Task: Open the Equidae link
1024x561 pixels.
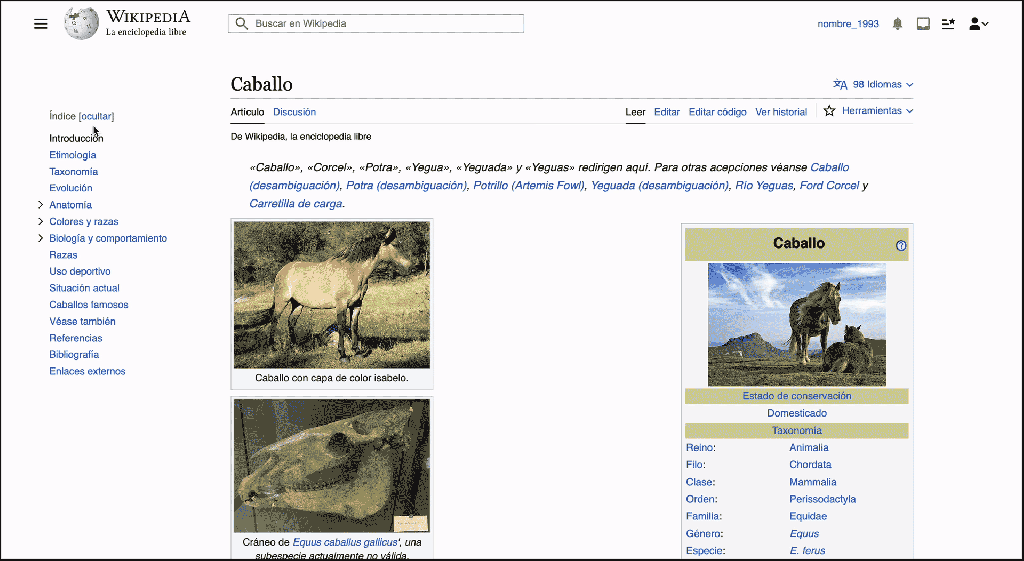Action: tap(808, 516)
